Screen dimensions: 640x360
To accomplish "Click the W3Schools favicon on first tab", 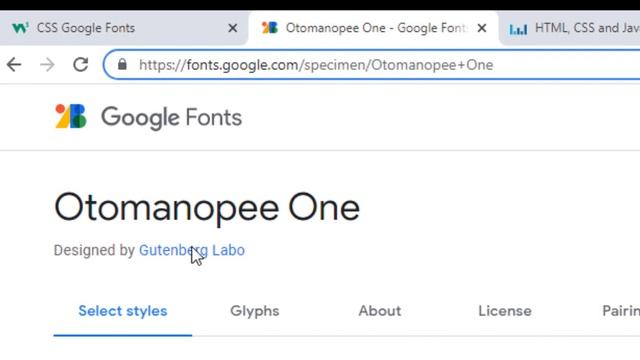I will 20,28.
